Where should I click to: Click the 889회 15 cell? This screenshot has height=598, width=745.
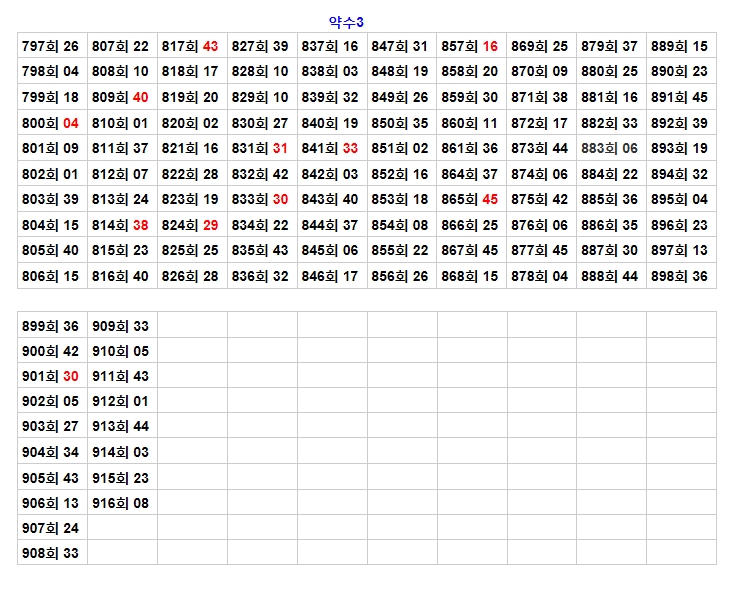coord(680,46)
